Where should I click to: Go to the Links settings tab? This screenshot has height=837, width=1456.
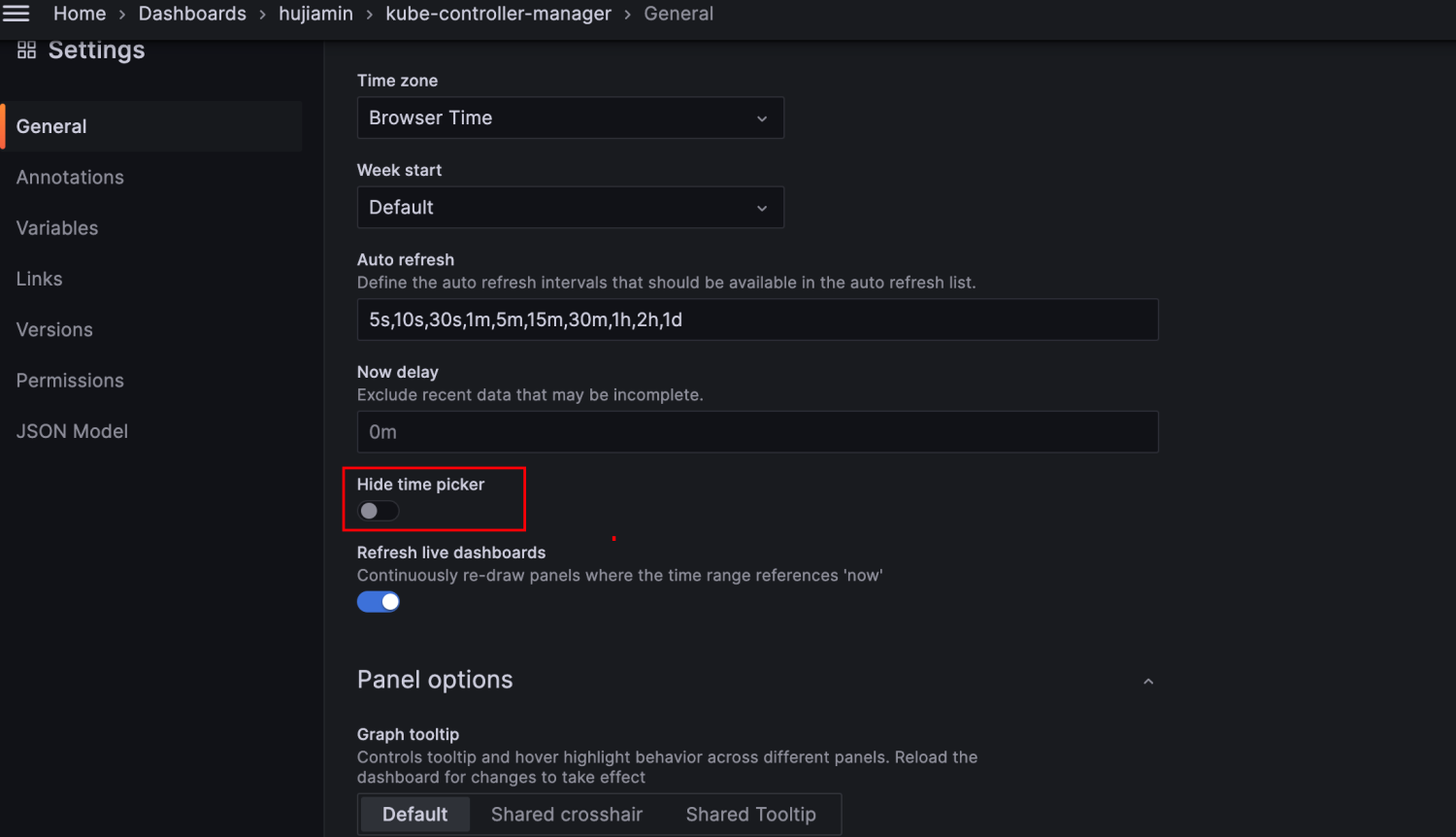pyautogui.click(x=40, y=279)
